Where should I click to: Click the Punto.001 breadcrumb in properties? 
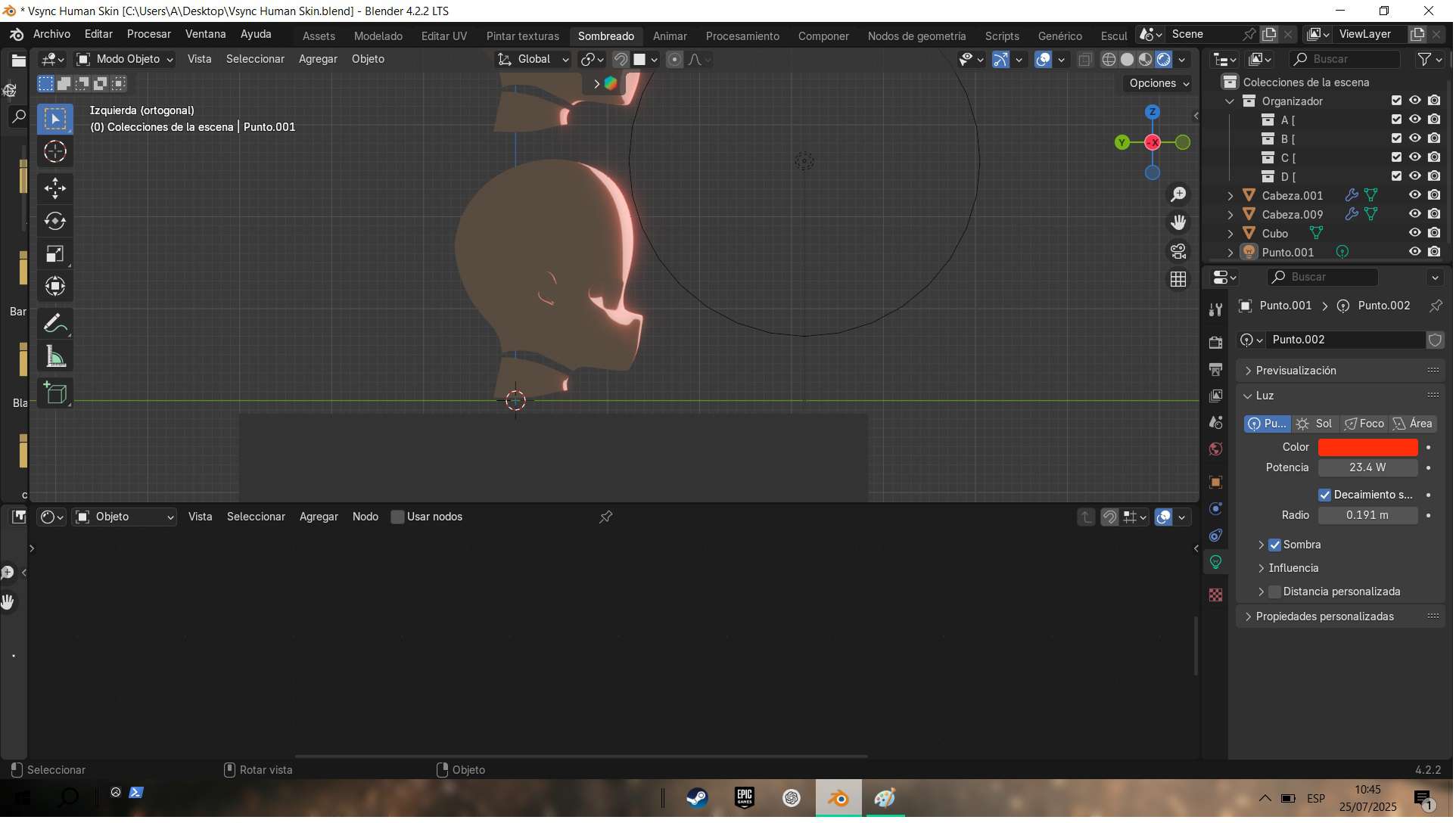1277,306
